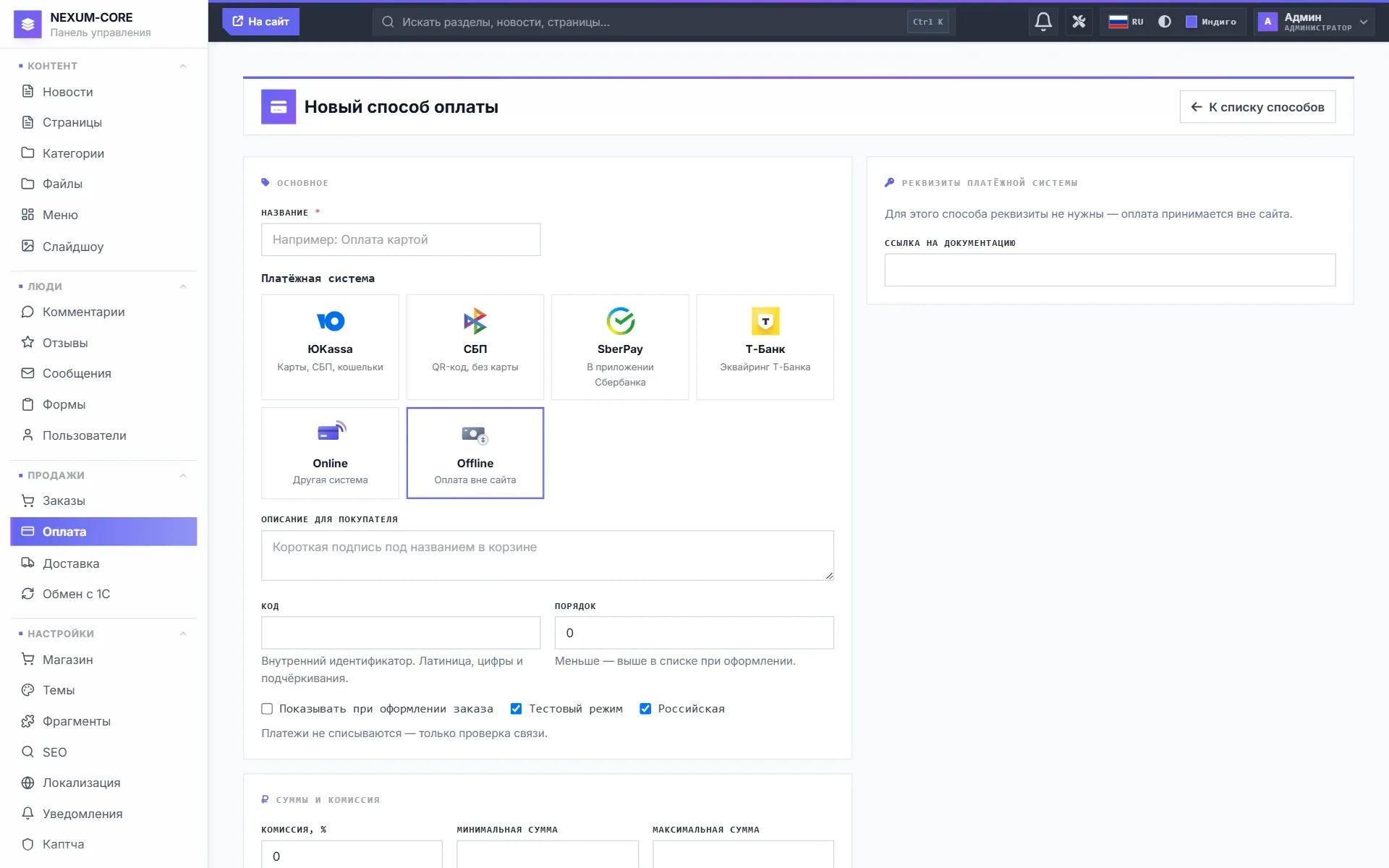Toggle dark/light contrast icon
The height and width of the screenshot is (868, 1389).
pos(1164,22)
